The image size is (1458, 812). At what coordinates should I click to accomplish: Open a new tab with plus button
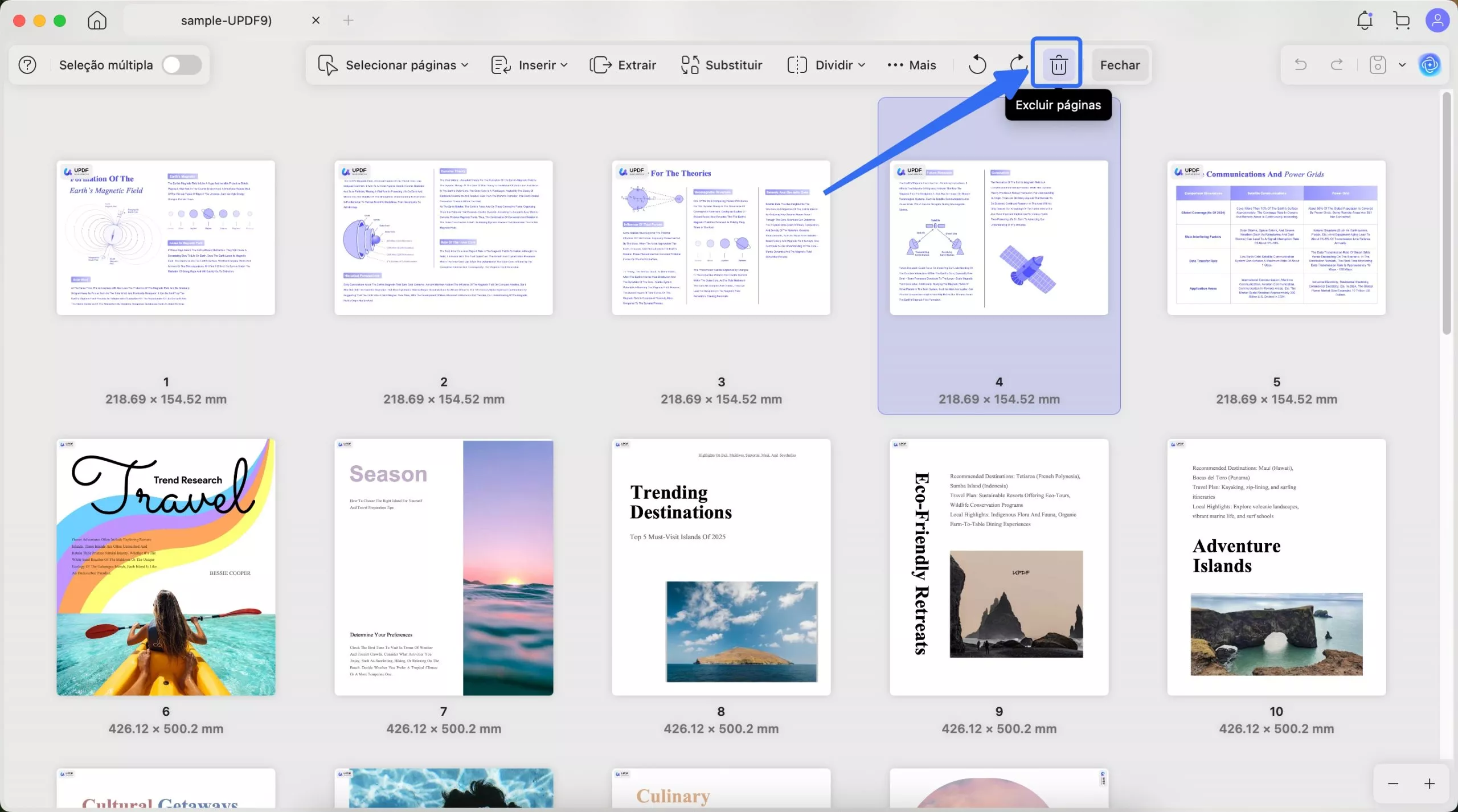[x=348, y=20]
